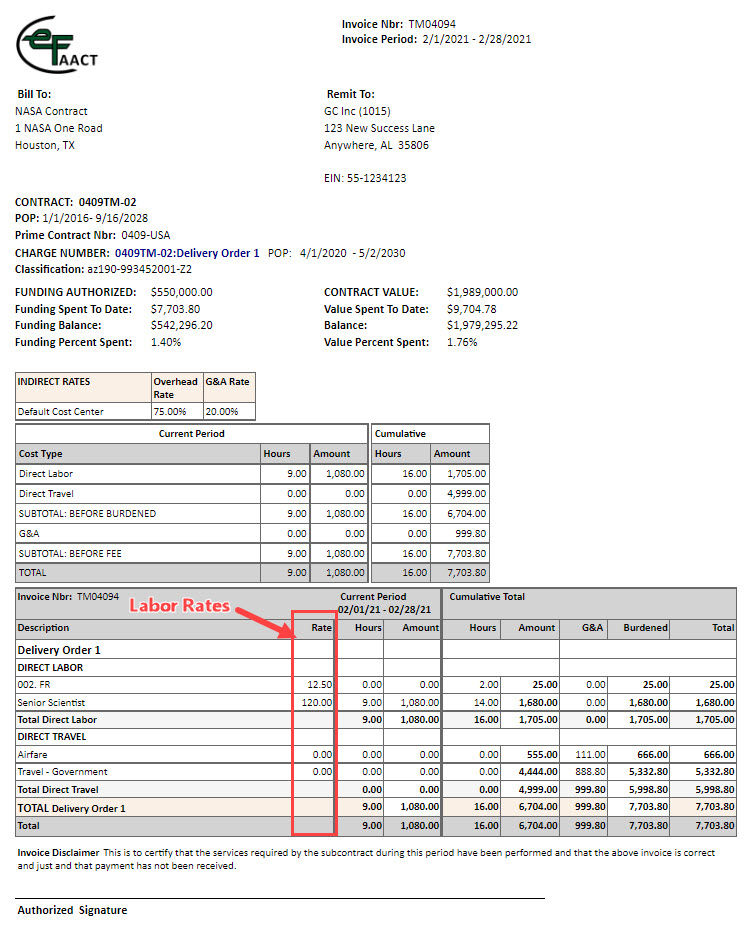
Task: Click the red Labor Rates annotation text
Action: [x=178, y=606]
